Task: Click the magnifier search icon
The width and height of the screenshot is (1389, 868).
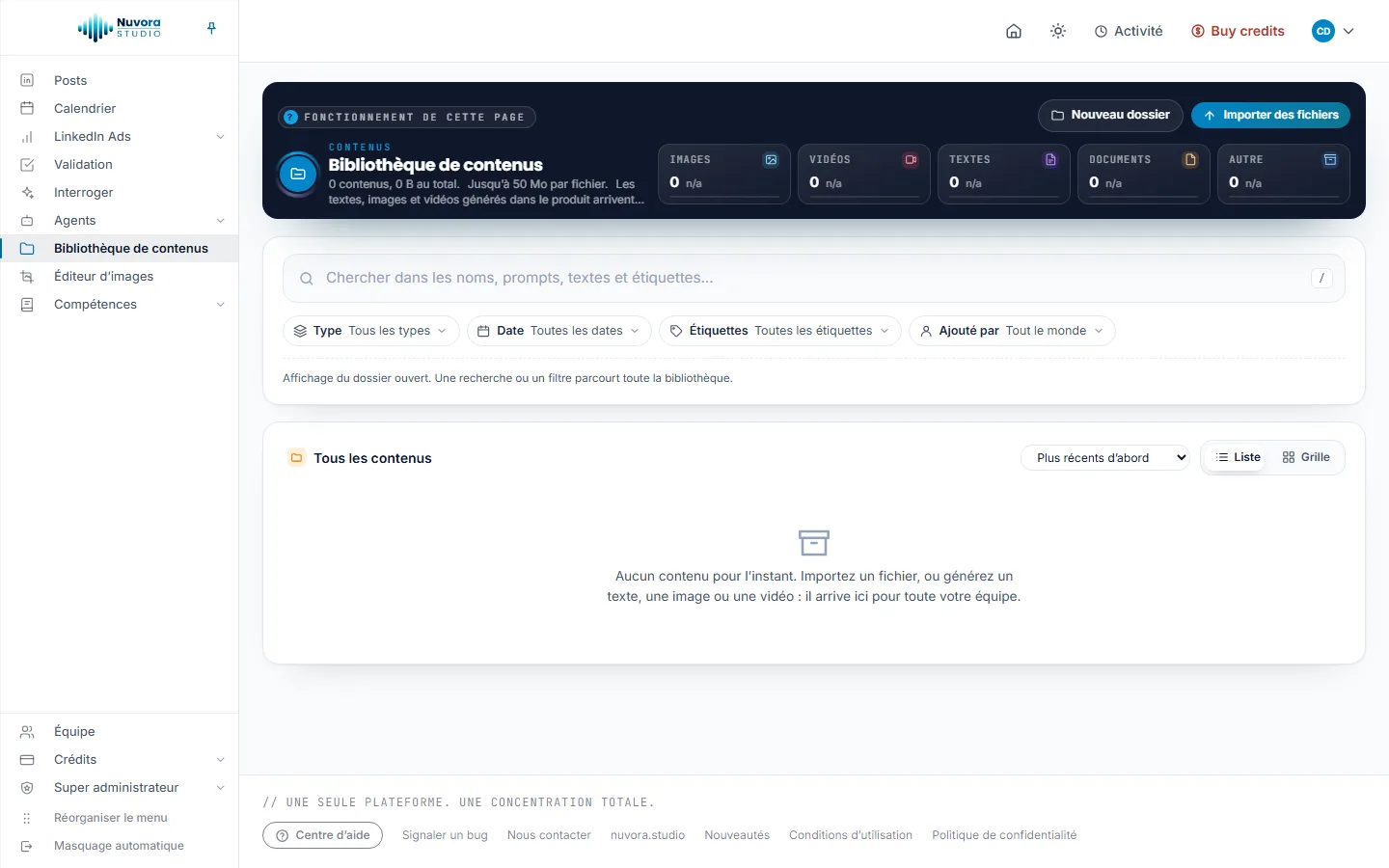Action: coord(306,279)
